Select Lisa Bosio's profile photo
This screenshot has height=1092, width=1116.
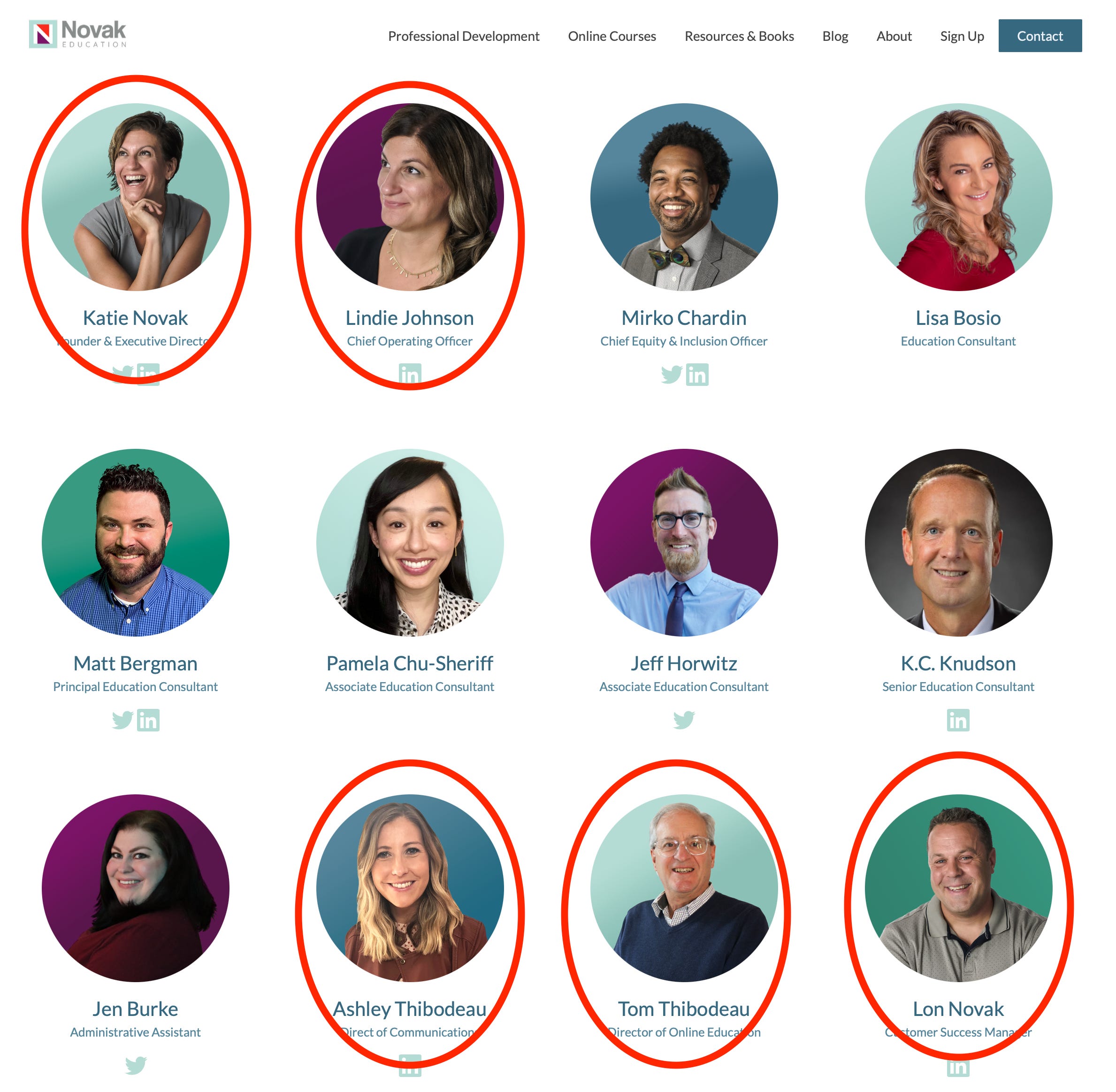click(958, 197)
